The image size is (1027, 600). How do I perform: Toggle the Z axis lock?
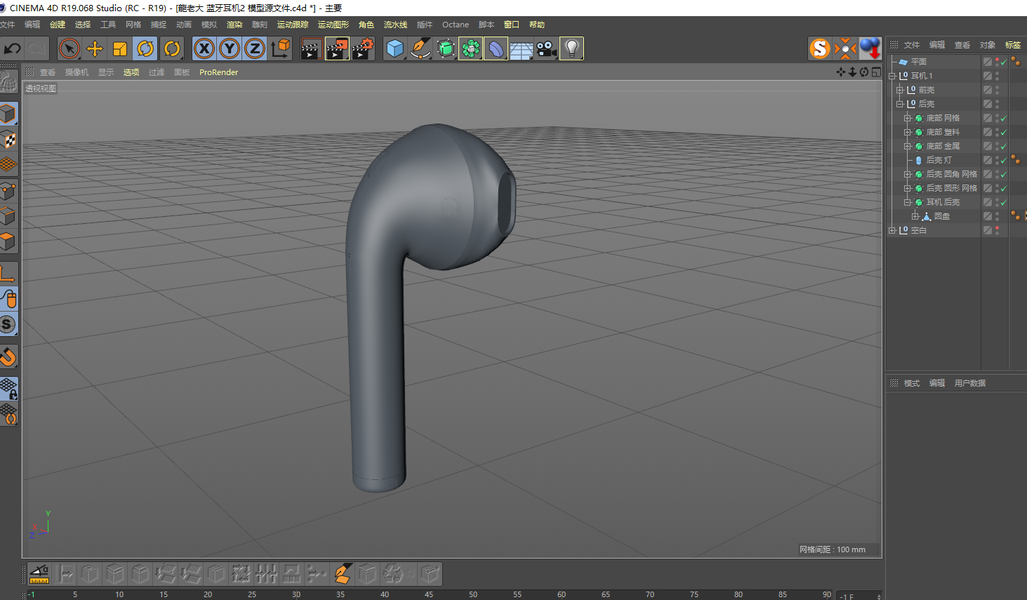255,48
